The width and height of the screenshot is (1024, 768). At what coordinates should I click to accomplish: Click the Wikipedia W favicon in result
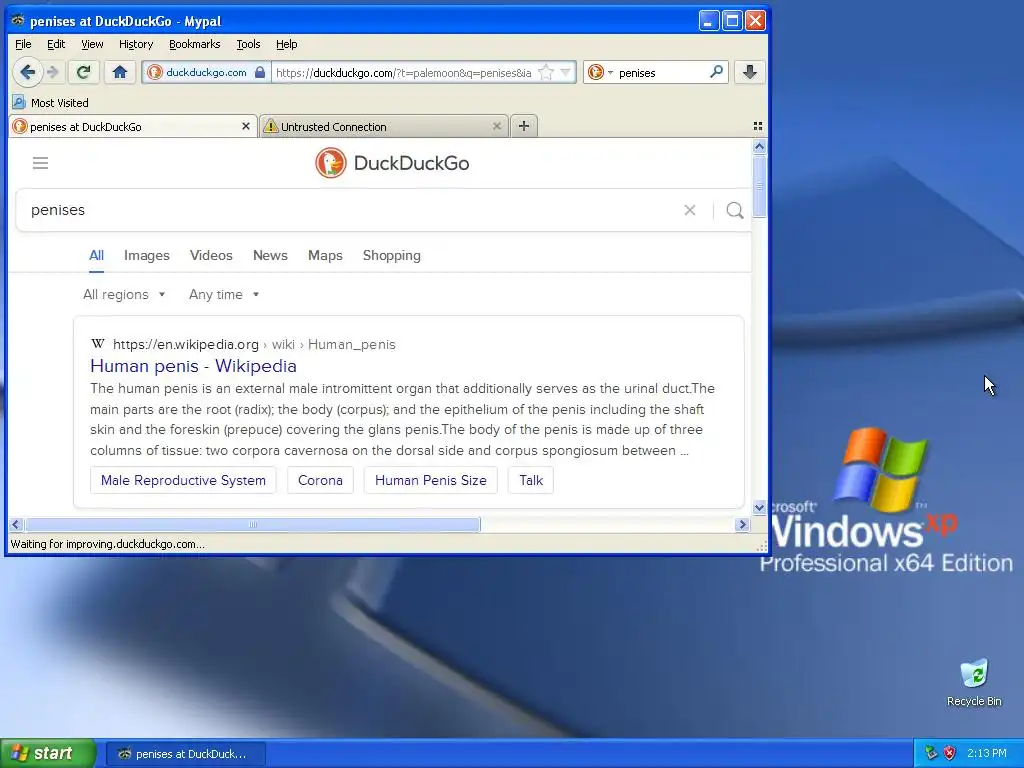(98, 344)
